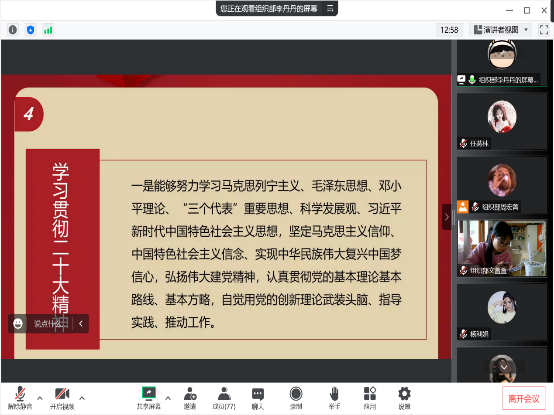Open the share screen button
The height and width of the screenshot is (415, 554).
149,398
